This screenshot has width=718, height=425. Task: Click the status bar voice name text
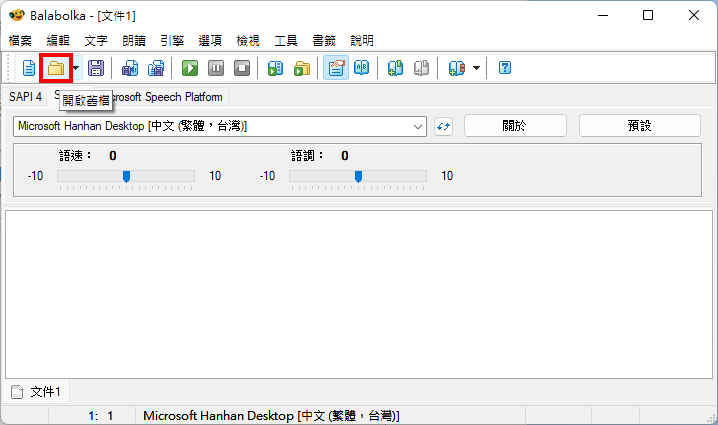click(271, 415)
